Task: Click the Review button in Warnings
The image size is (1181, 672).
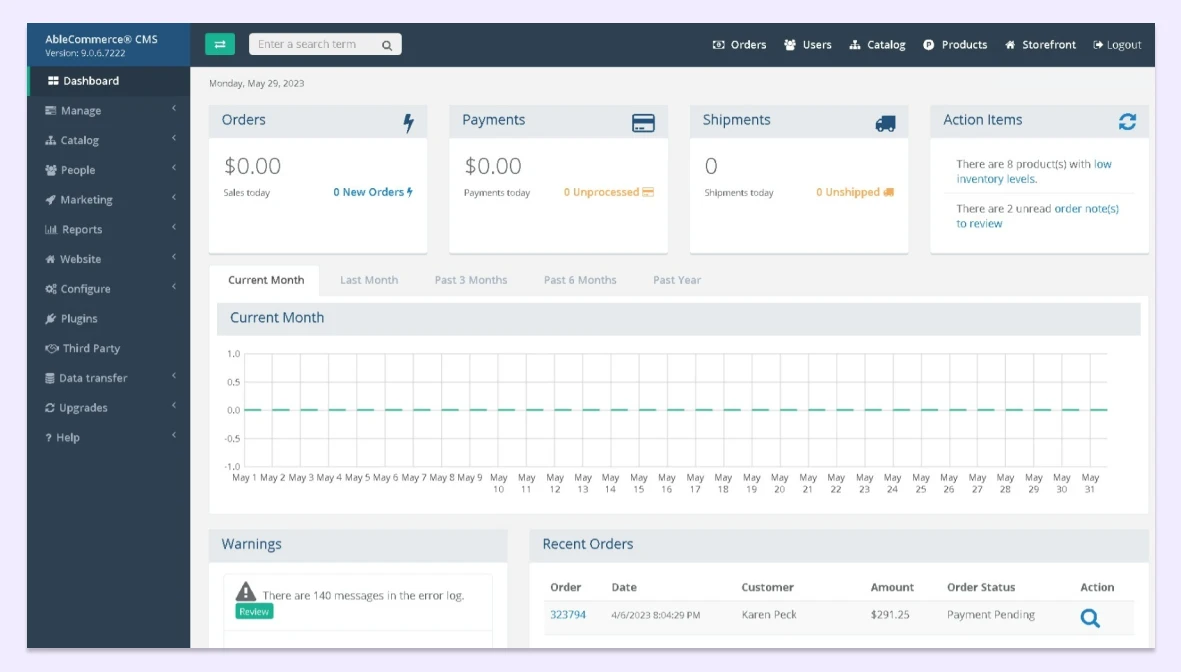Action: (253, 610)
